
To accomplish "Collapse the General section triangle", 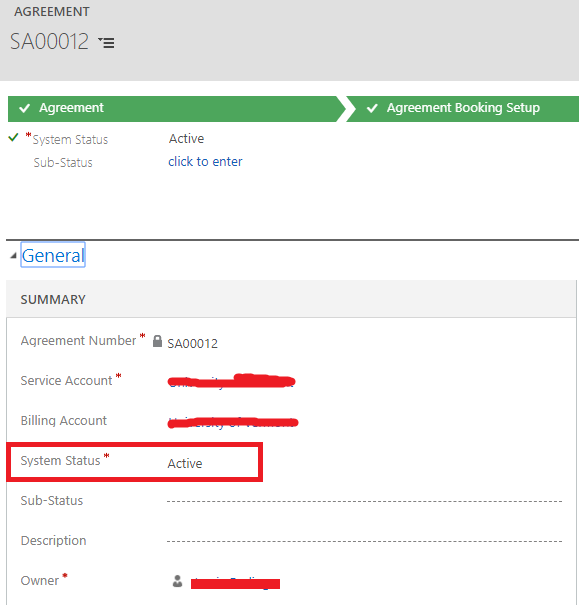I will 14,255.
